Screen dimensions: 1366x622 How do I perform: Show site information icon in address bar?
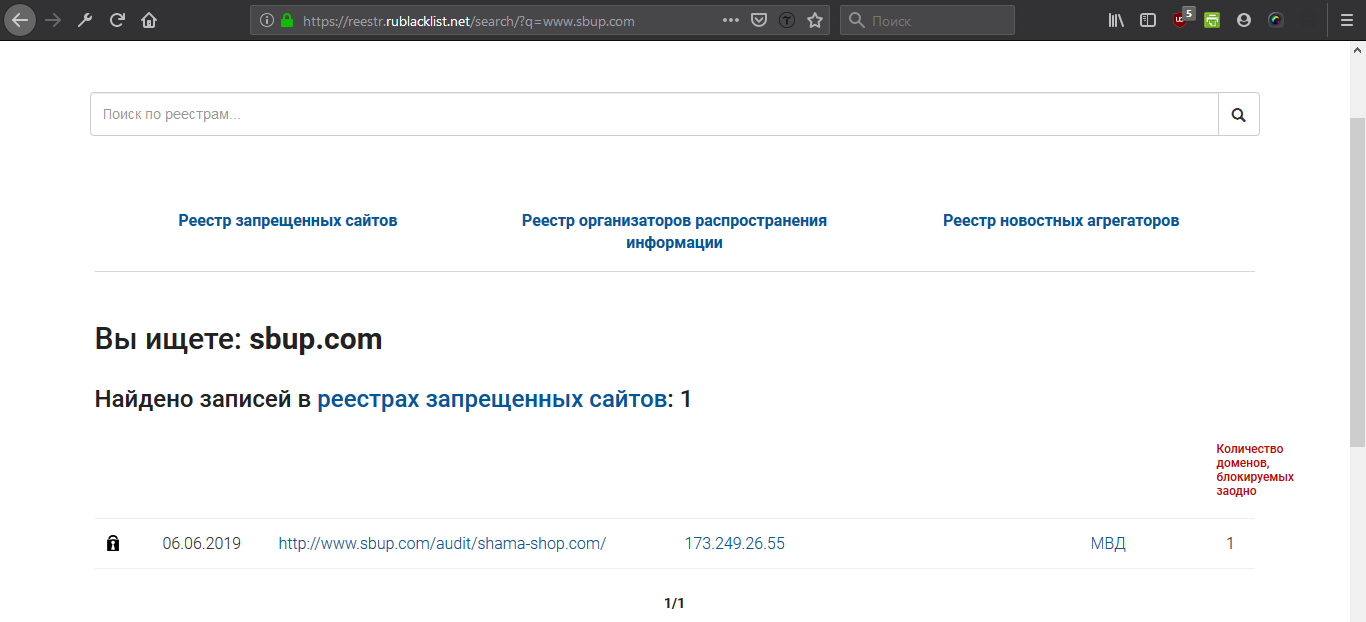(x=267, y=20)
